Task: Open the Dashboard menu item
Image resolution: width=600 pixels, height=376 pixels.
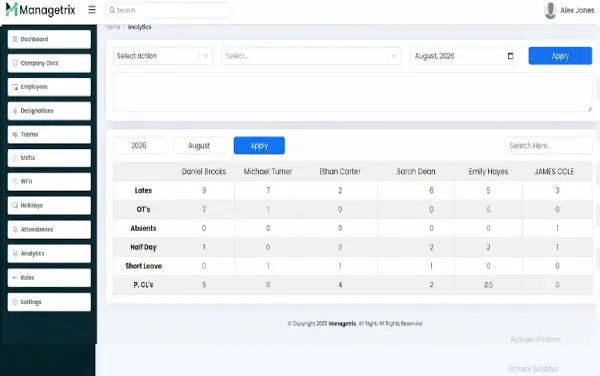Action: (x=49, y=39)
